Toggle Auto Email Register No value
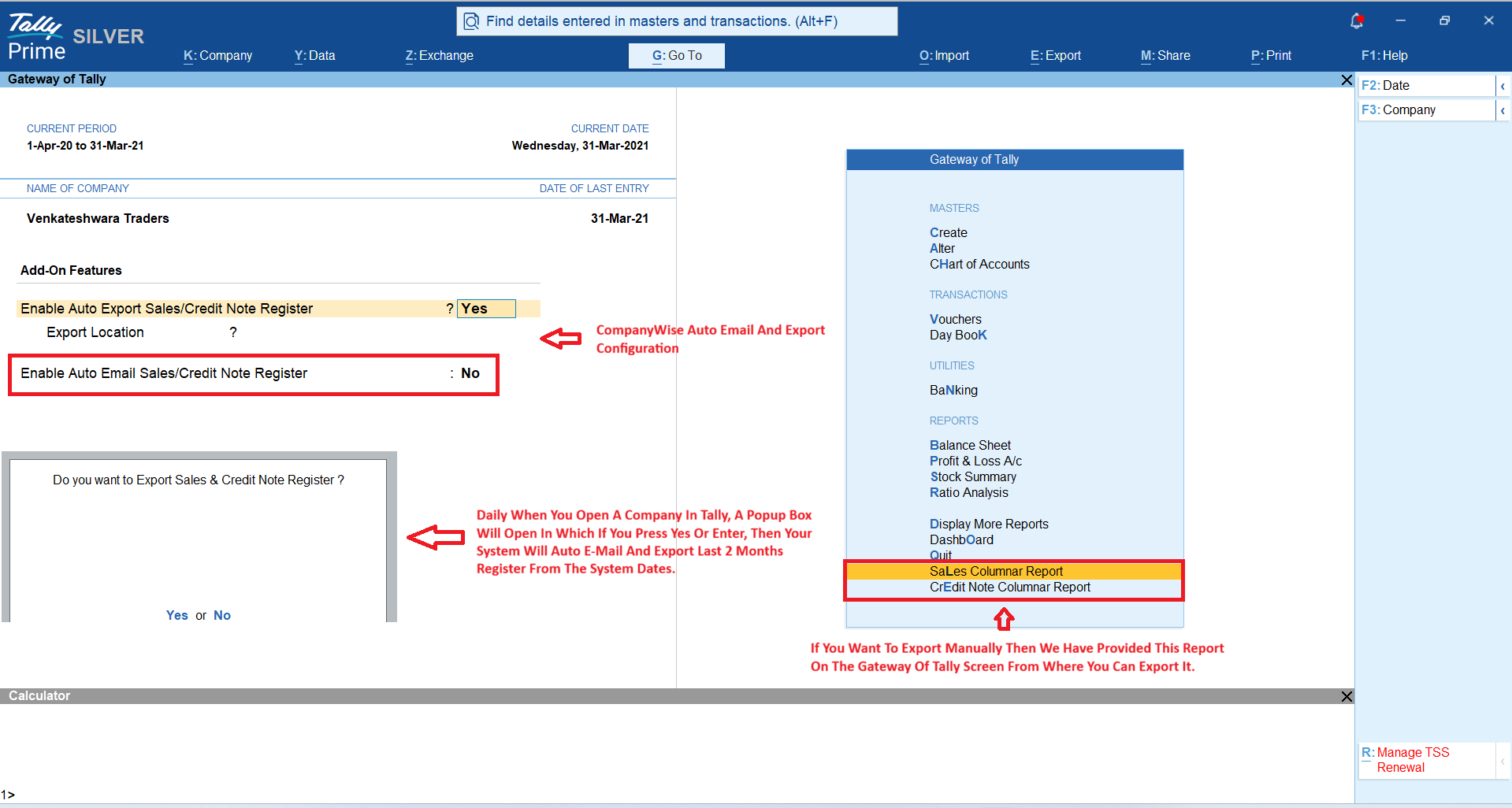Image resolution: width=1512 pixels, height=808 pixels. [x=470, y=373]
